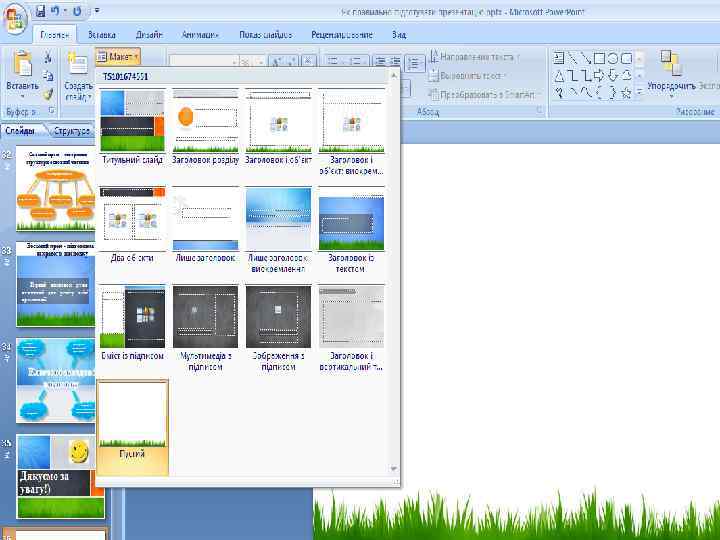This screenshot has height=540, width=720.
Task: Open the Буфер clipboard dialog launcher
Action: [x=51, y=111]
